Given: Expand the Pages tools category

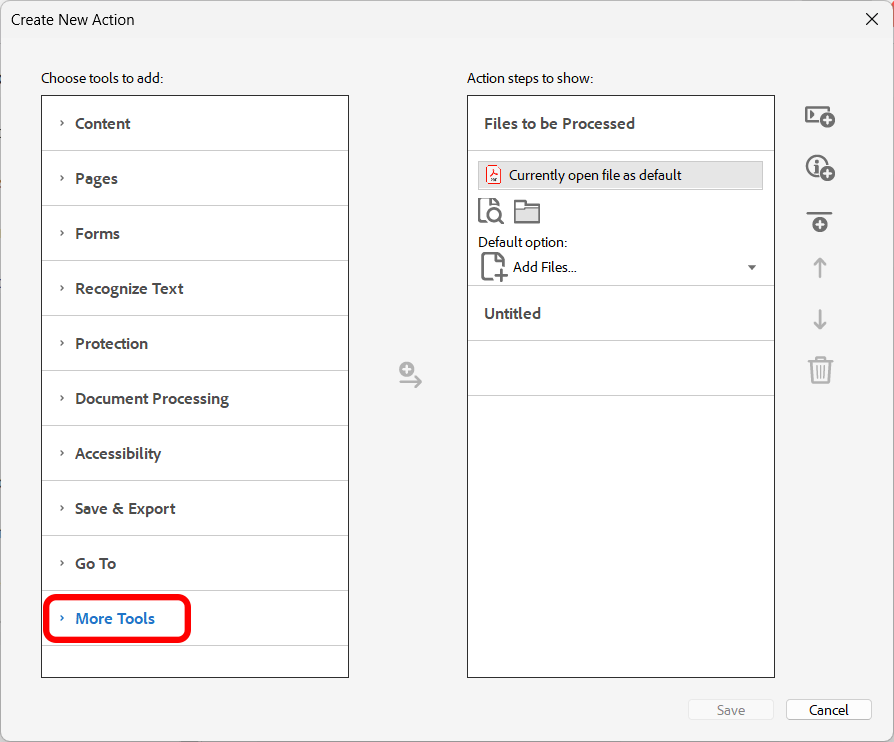Looking at the screenshot, I should pyautogui.click(x=96, y=179).
